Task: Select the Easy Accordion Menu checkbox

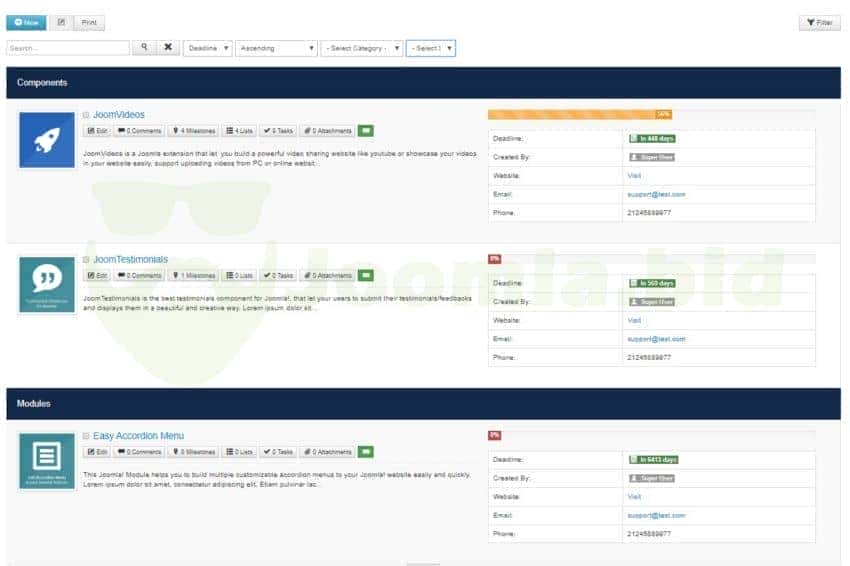Action: click(x=86, y=436)
